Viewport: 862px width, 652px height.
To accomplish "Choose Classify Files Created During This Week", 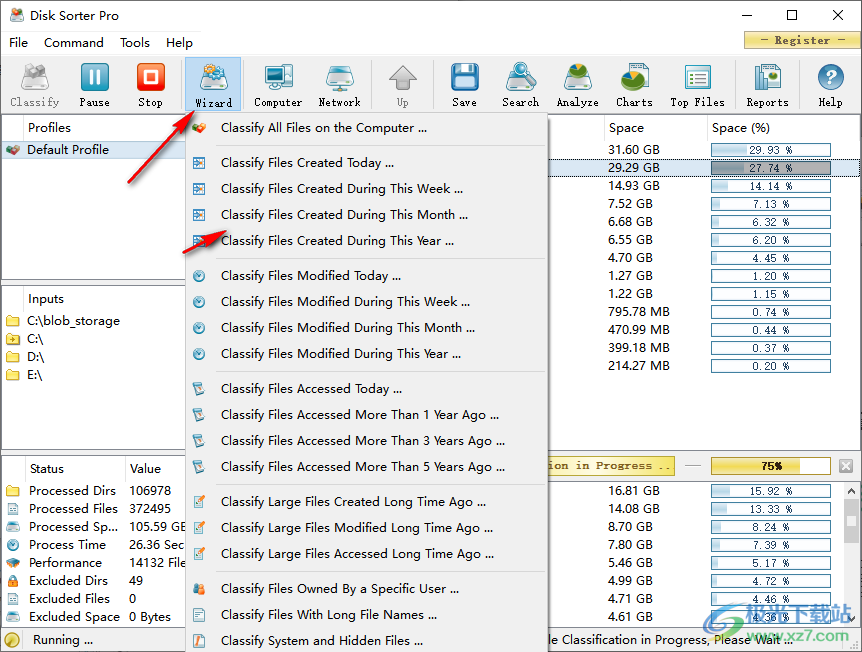I will (x=367, y=189).
